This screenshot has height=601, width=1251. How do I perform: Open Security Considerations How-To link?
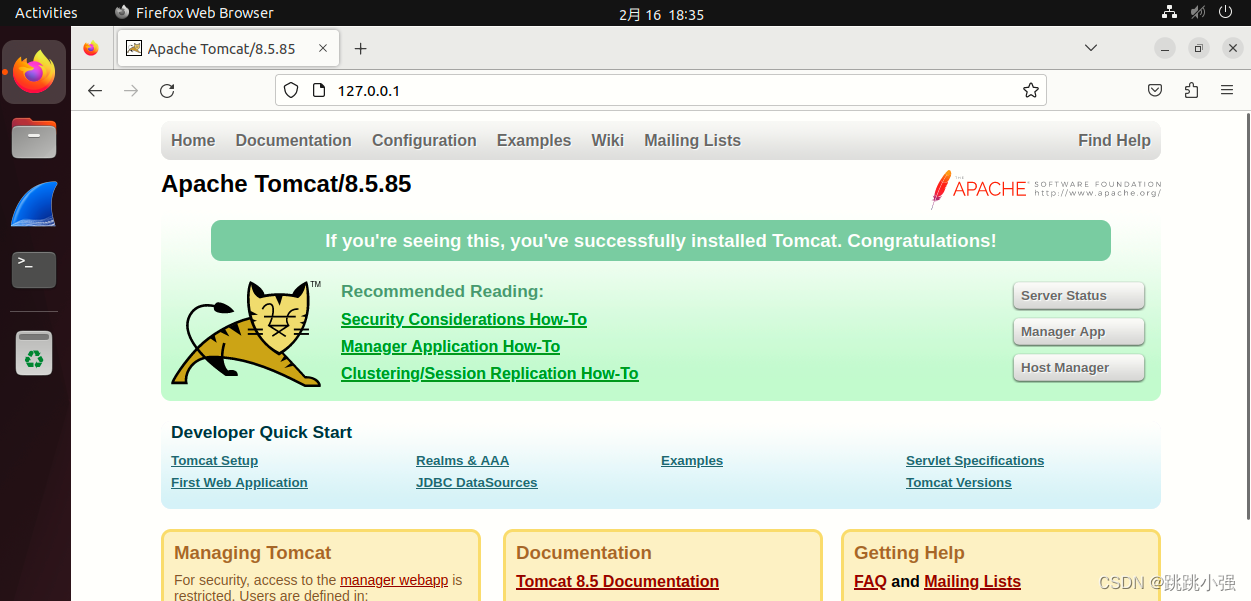coord(464,319)
